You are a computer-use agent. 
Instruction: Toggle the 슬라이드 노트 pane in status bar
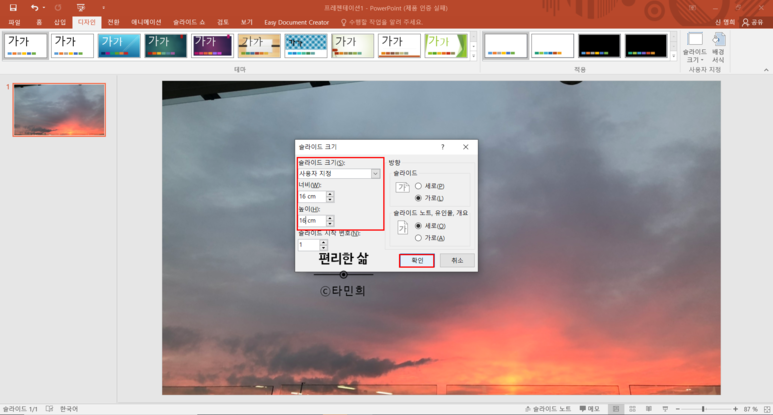(x=548, y=409)
